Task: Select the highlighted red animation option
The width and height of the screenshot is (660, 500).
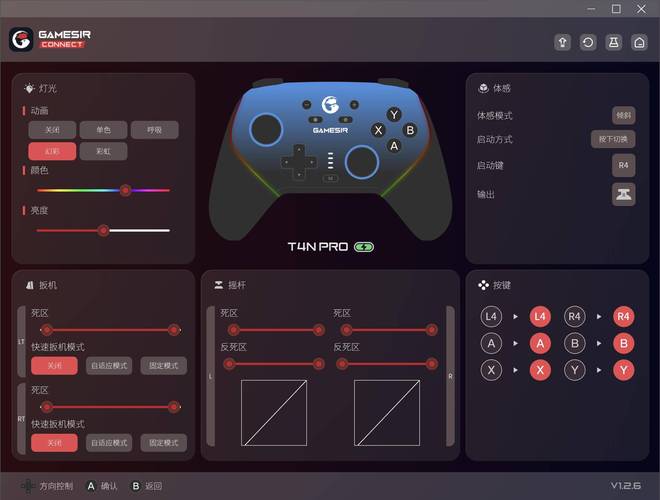Action: pos(52,151)
